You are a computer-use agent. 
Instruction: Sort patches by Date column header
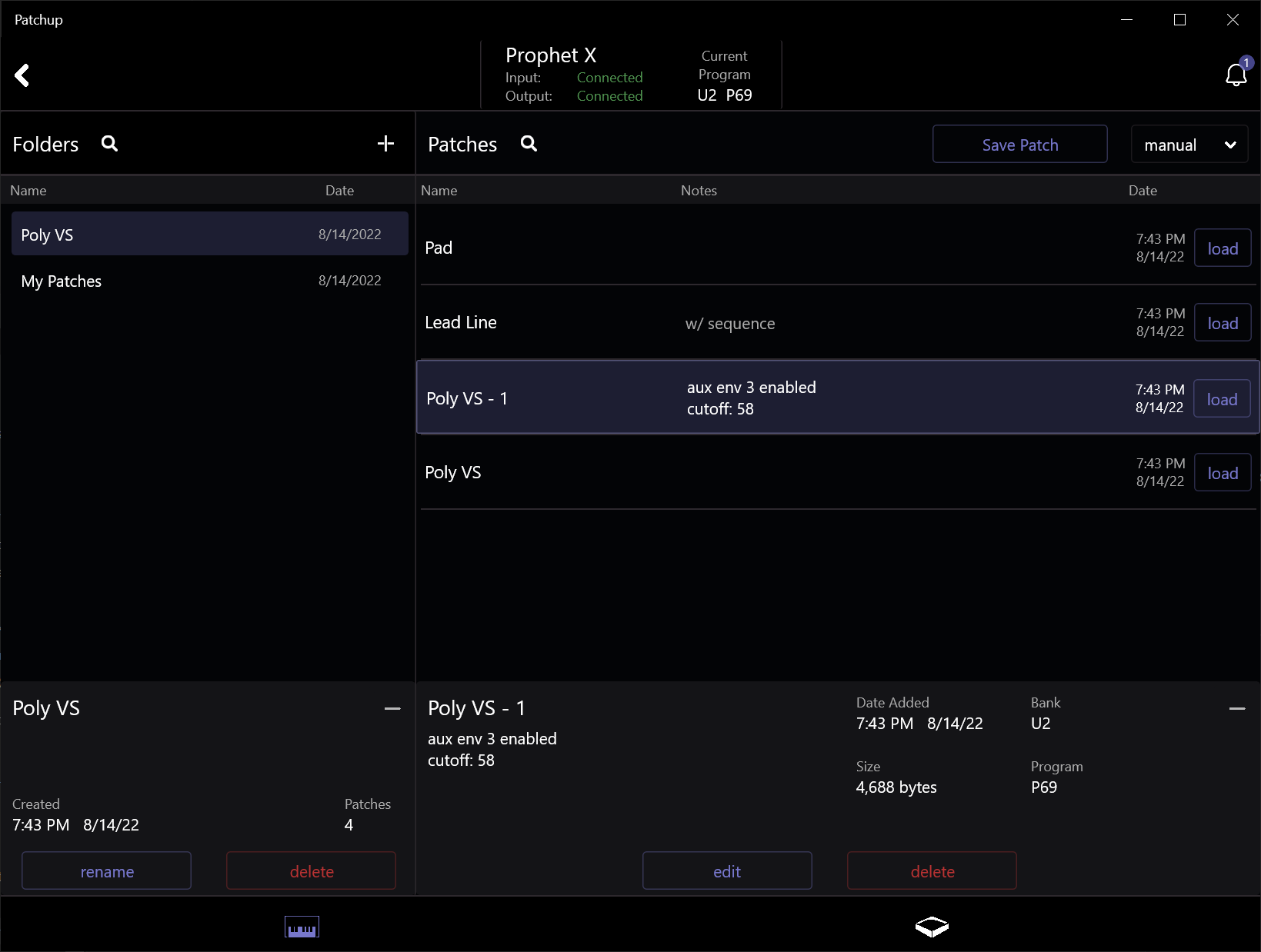pyautogui.click(x=1143, y=191)
